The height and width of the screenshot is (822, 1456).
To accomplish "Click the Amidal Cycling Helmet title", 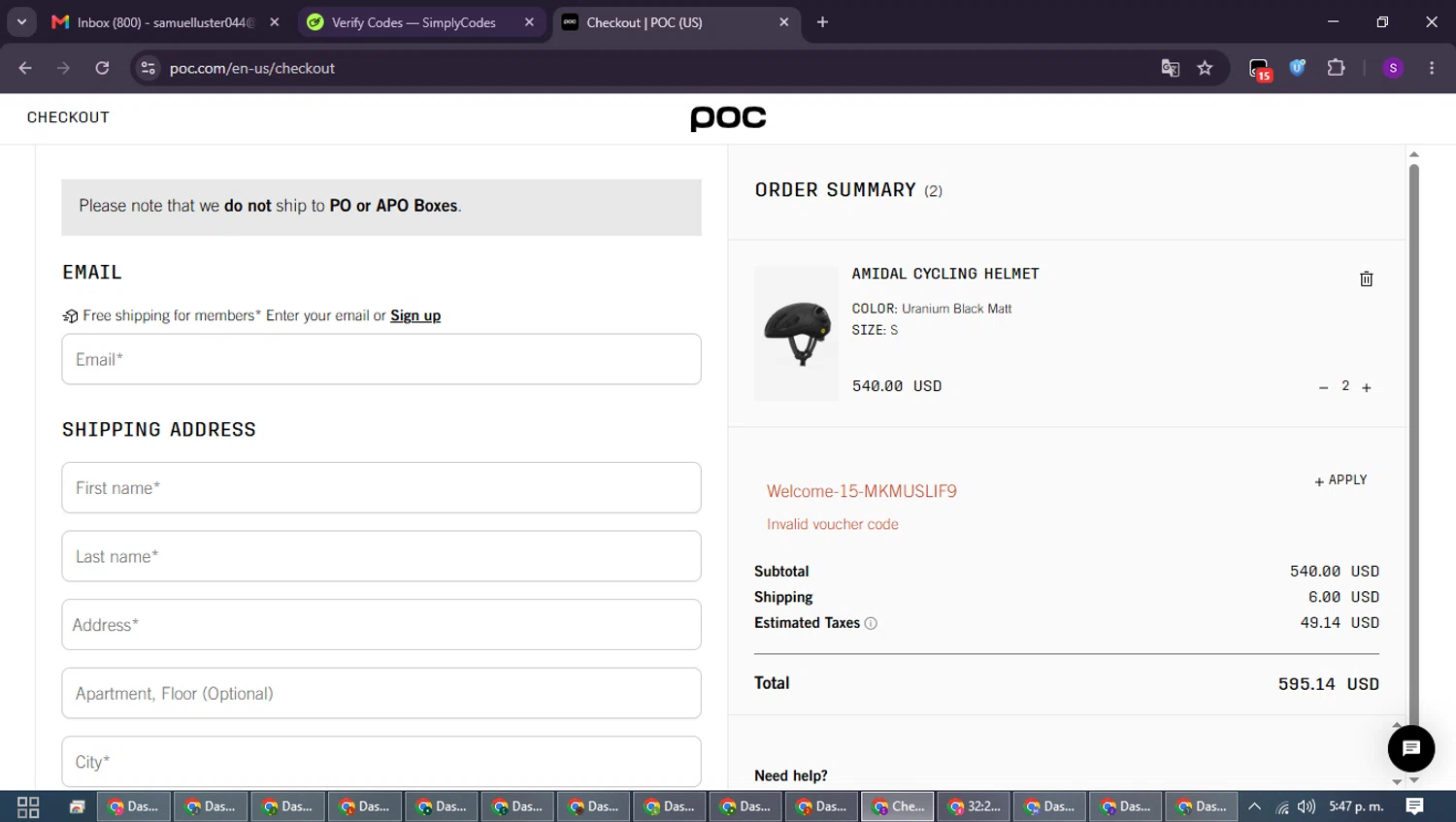I will [x=945, y=274].
